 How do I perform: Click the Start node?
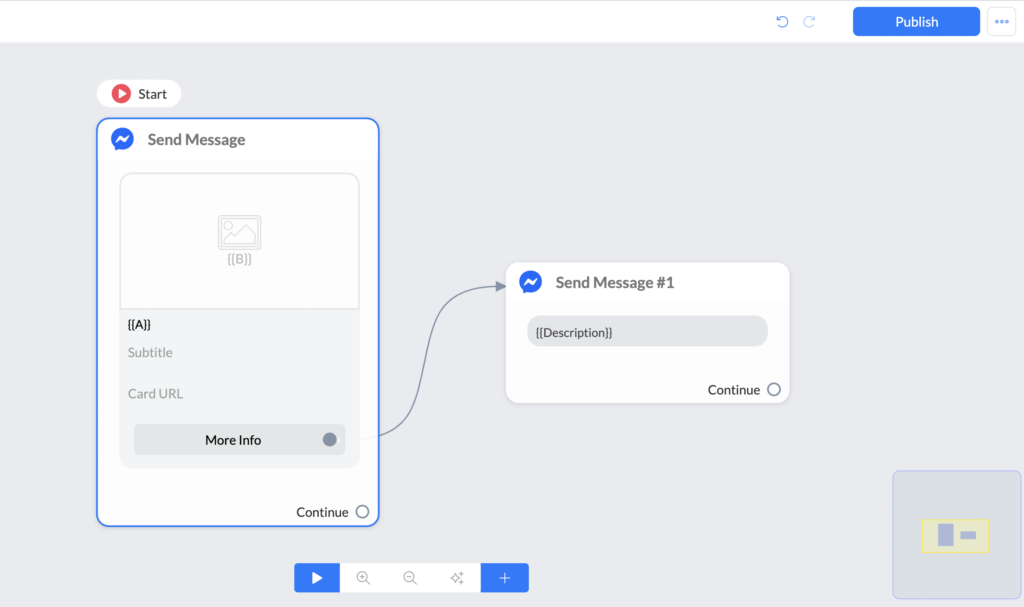click(x=139, y=93)
